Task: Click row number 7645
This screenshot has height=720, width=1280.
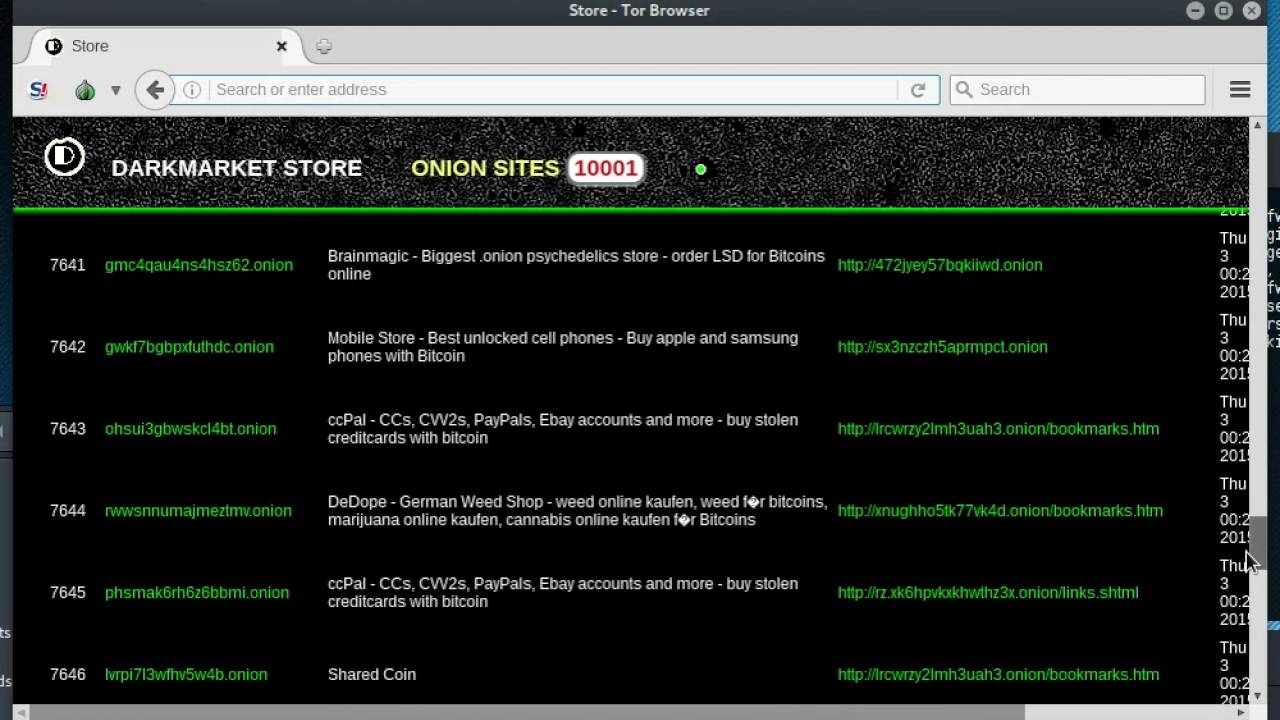Action: [68, 593]
